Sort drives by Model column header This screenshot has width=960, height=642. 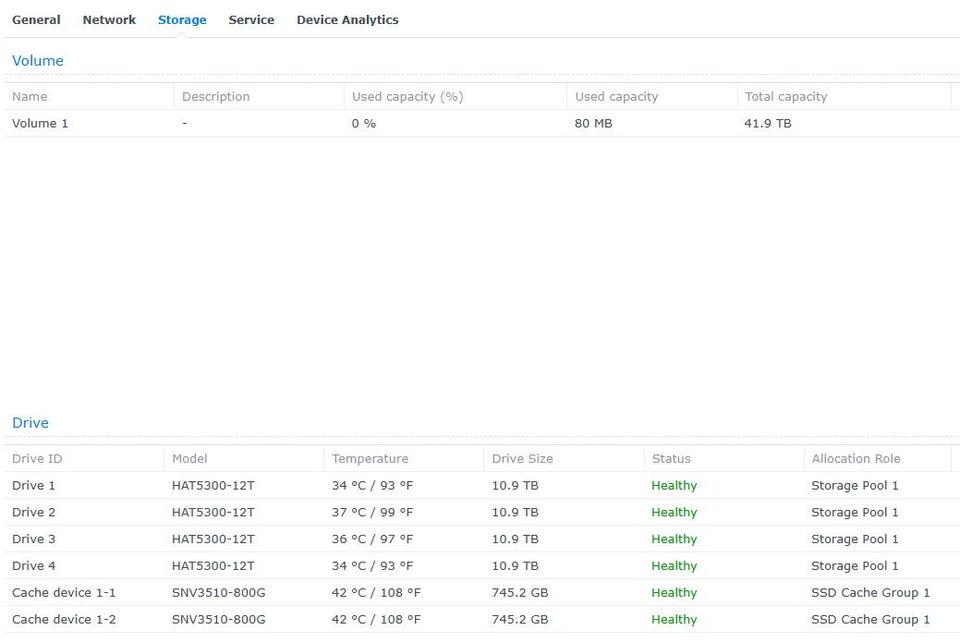pos(190,459)
